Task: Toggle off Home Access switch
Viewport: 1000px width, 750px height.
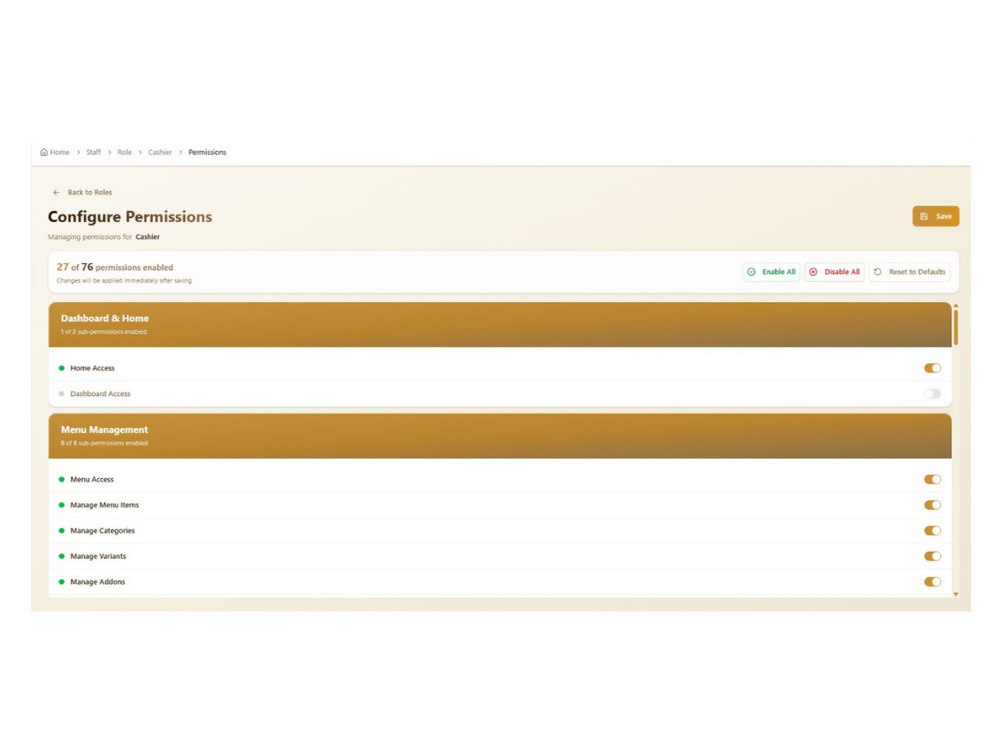Action: pyautogui.click(x=932, y=368)
